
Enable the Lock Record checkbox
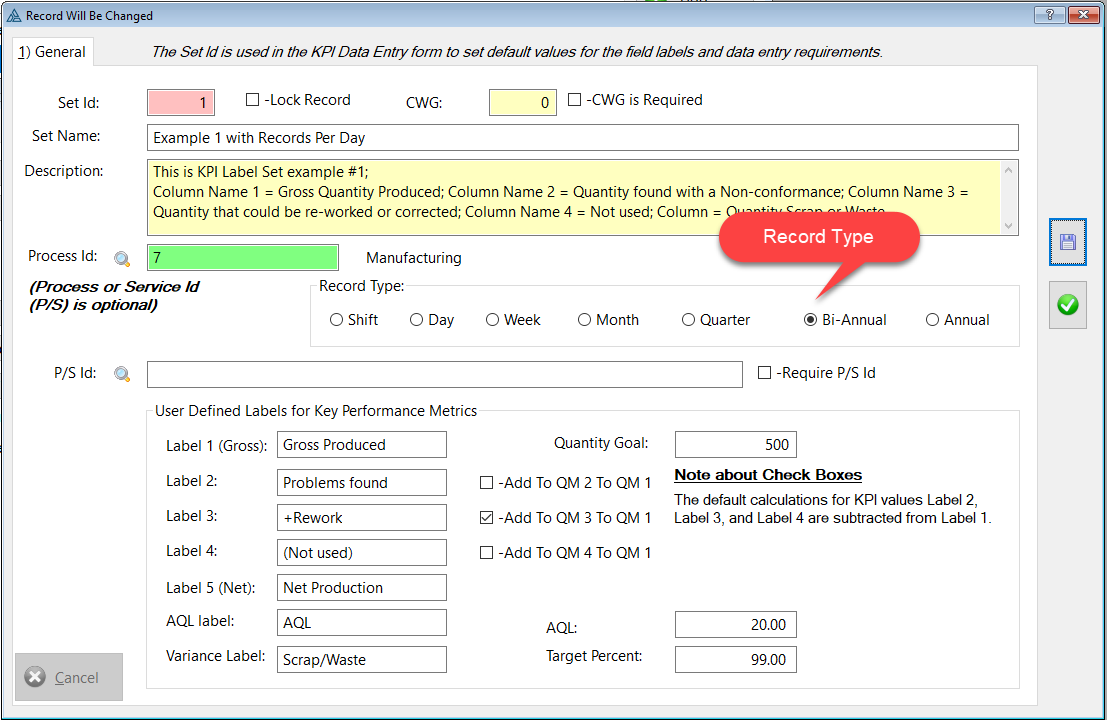(x=251, y=99)
